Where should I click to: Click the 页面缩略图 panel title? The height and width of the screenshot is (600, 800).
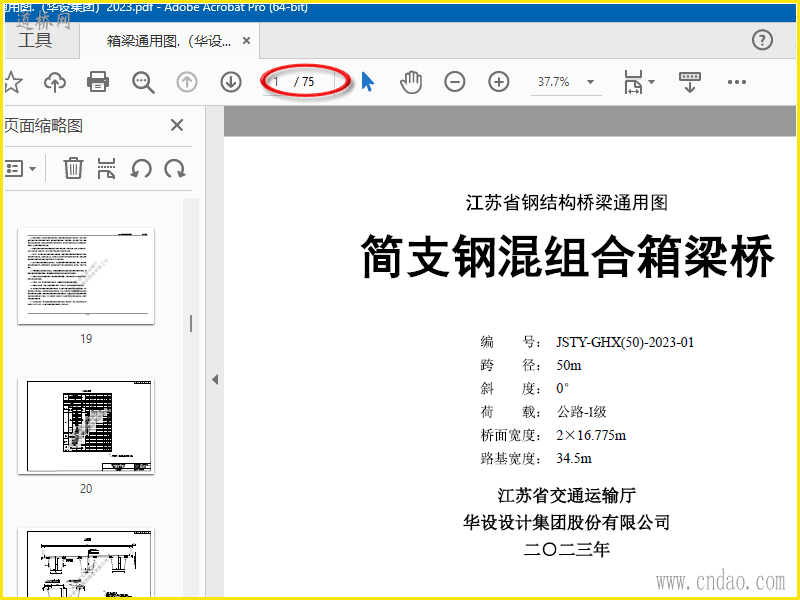coord(43,126)
